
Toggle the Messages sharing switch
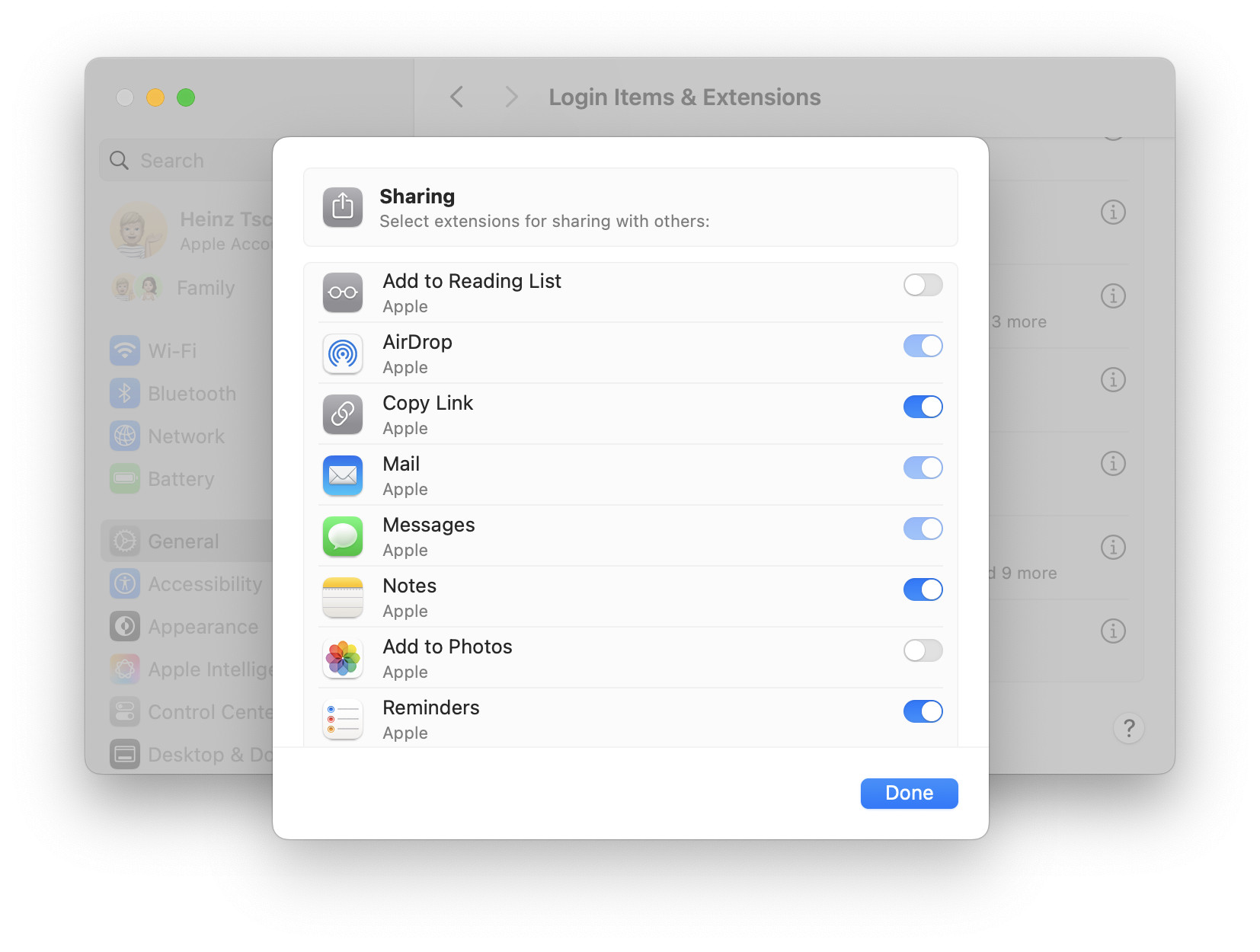click(x=923, y=529)
